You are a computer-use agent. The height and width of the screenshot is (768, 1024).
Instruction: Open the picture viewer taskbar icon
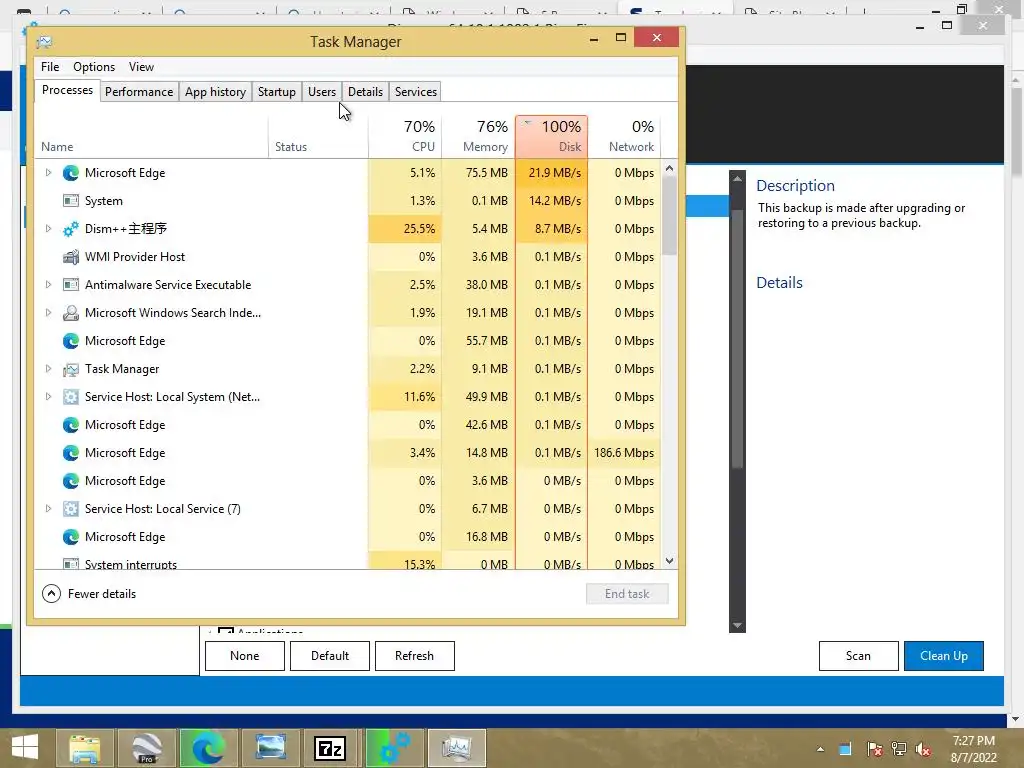pos(270,748)
